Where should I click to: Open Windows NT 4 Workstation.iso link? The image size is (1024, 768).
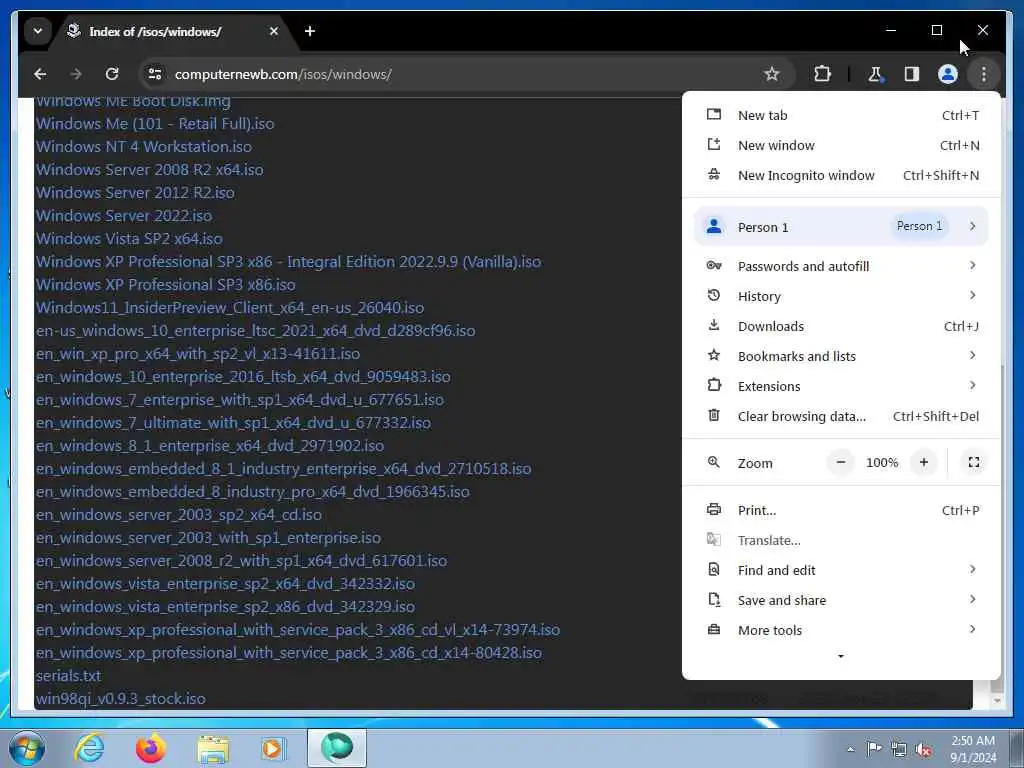144,146
